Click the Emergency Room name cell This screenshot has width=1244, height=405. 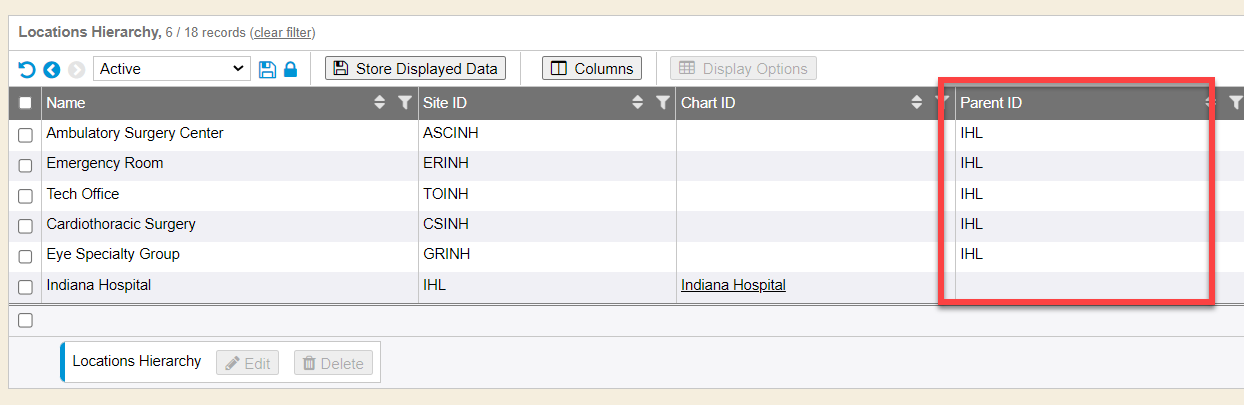(105, 163)
